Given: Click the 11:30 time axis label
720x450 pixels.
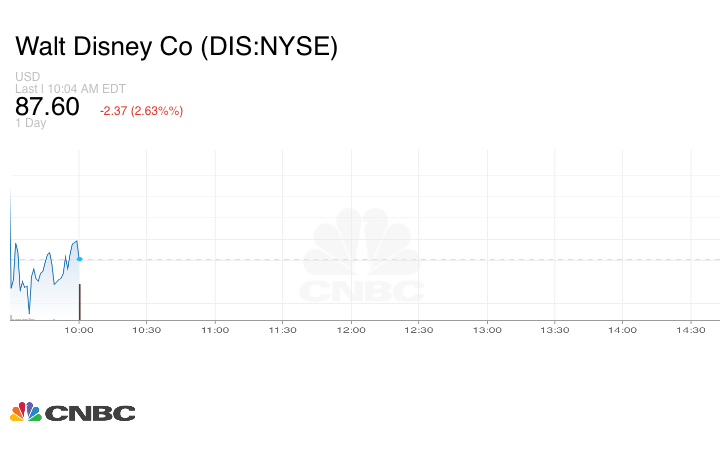Looking at the screenshot, I should [283, 330].
